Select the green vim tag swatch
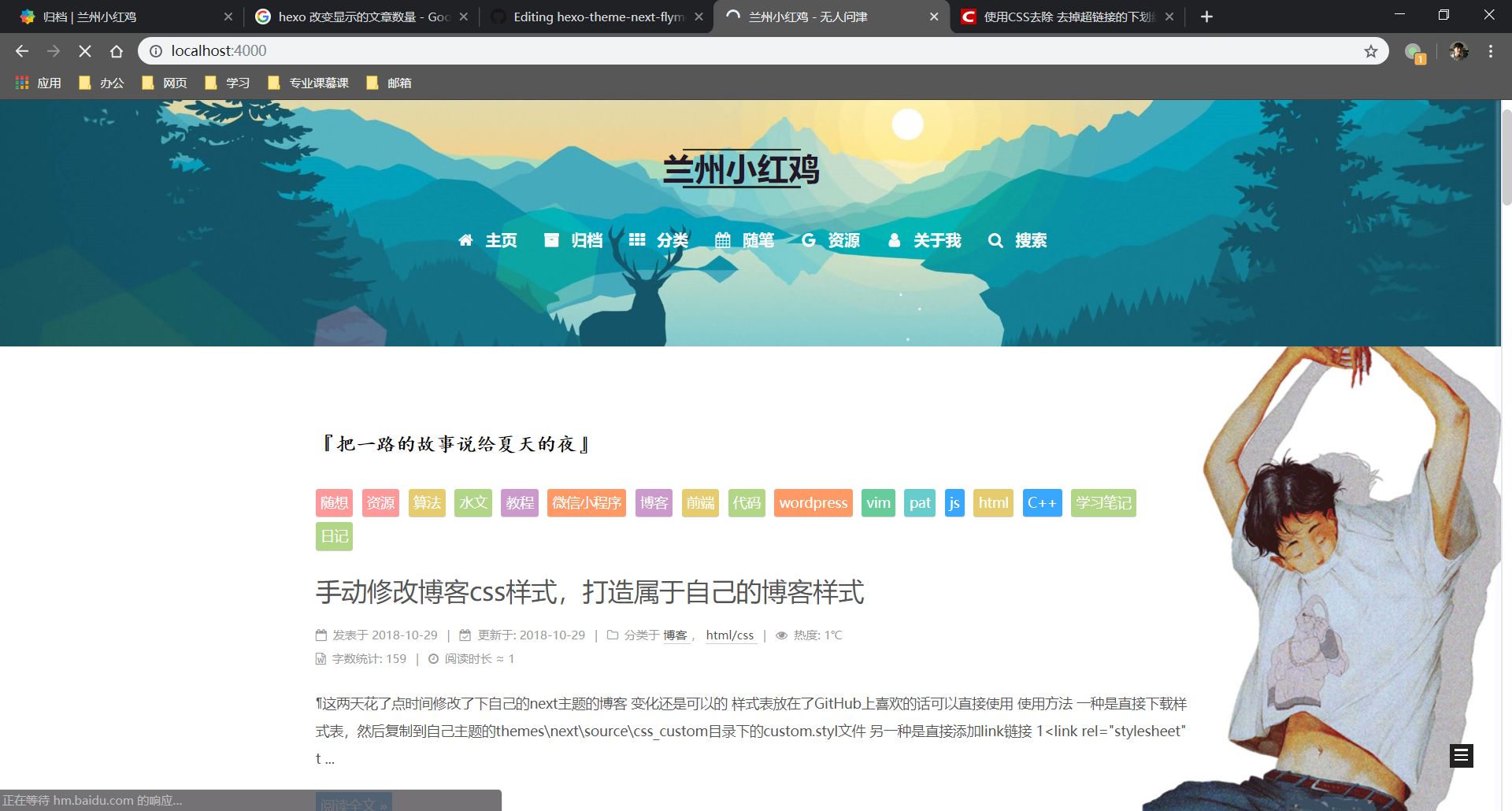 [878, 502]
